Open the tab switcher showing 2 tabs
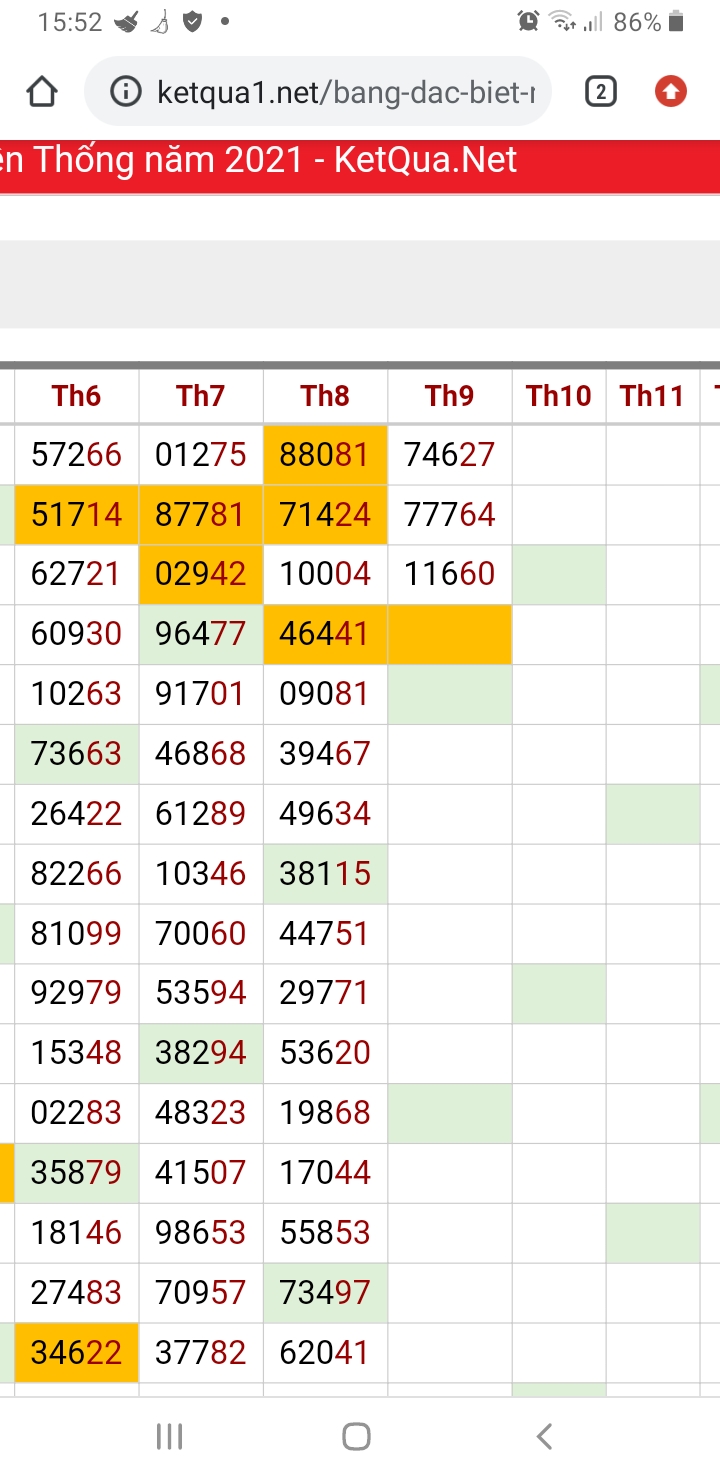720x1480 pixels. [600, 93]
